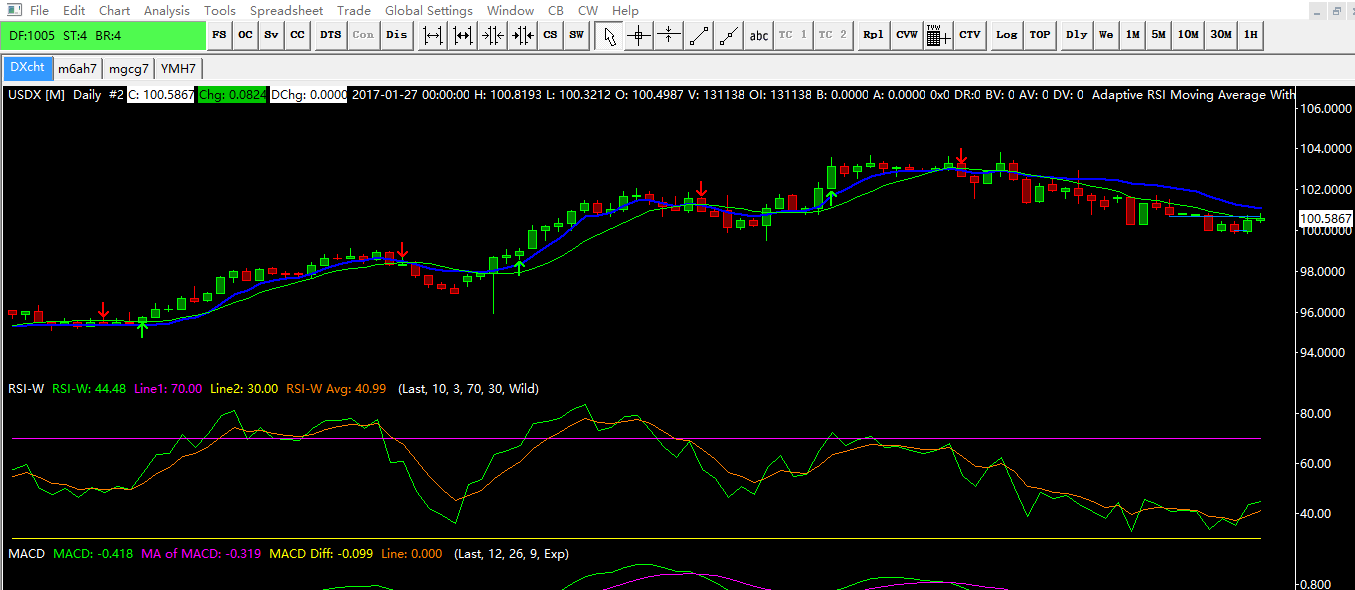Toggle the Log scale button
This screenshot has width=1355, height=590.
pyautogui.click(x=1006, y=35)
